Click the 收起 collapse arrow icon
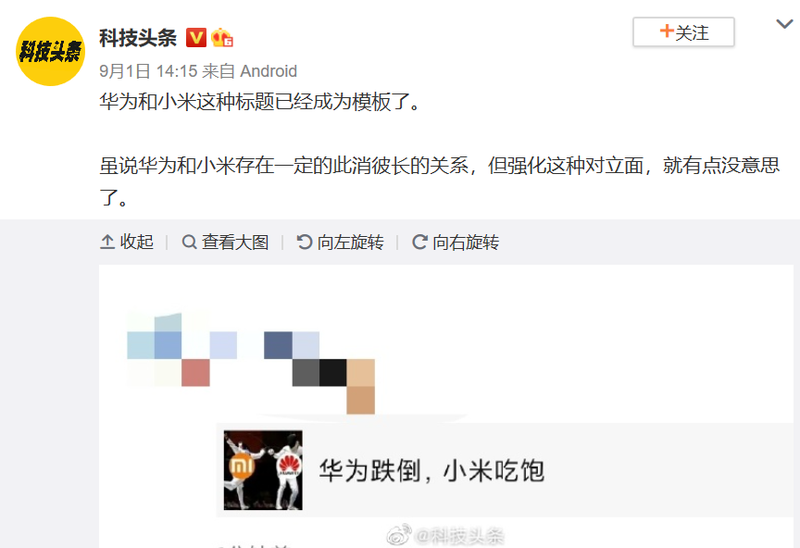 [107, 242]
